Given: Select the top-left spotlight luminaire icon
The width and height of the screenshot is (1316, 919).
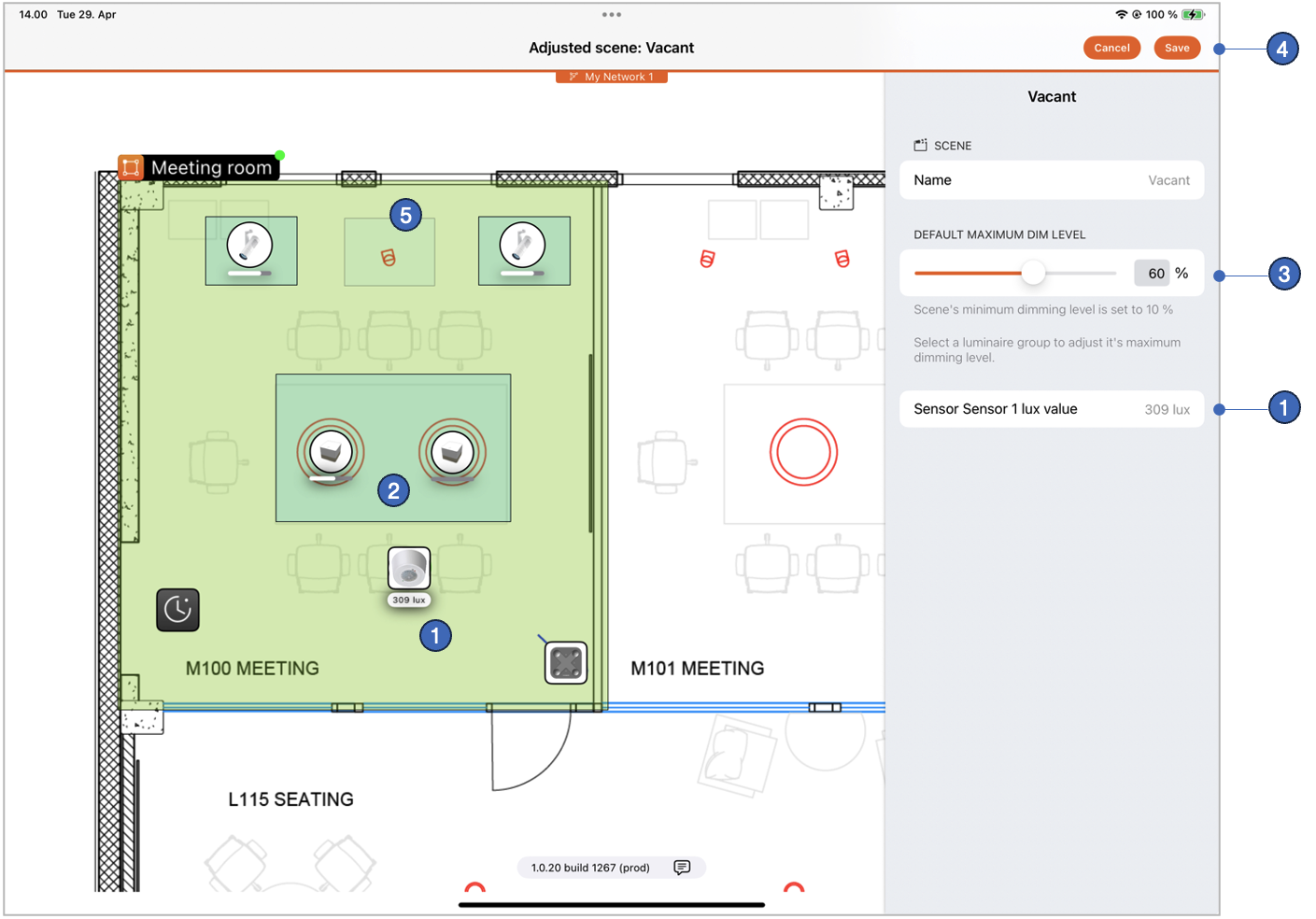Looking at the screenshot, I should click(x=249, y=246).
